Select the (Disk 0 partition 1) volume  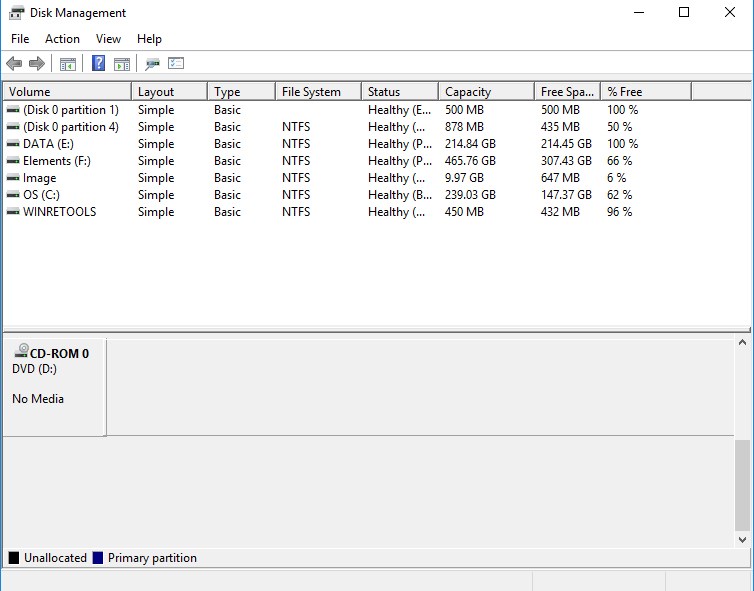tap(71, 110)
